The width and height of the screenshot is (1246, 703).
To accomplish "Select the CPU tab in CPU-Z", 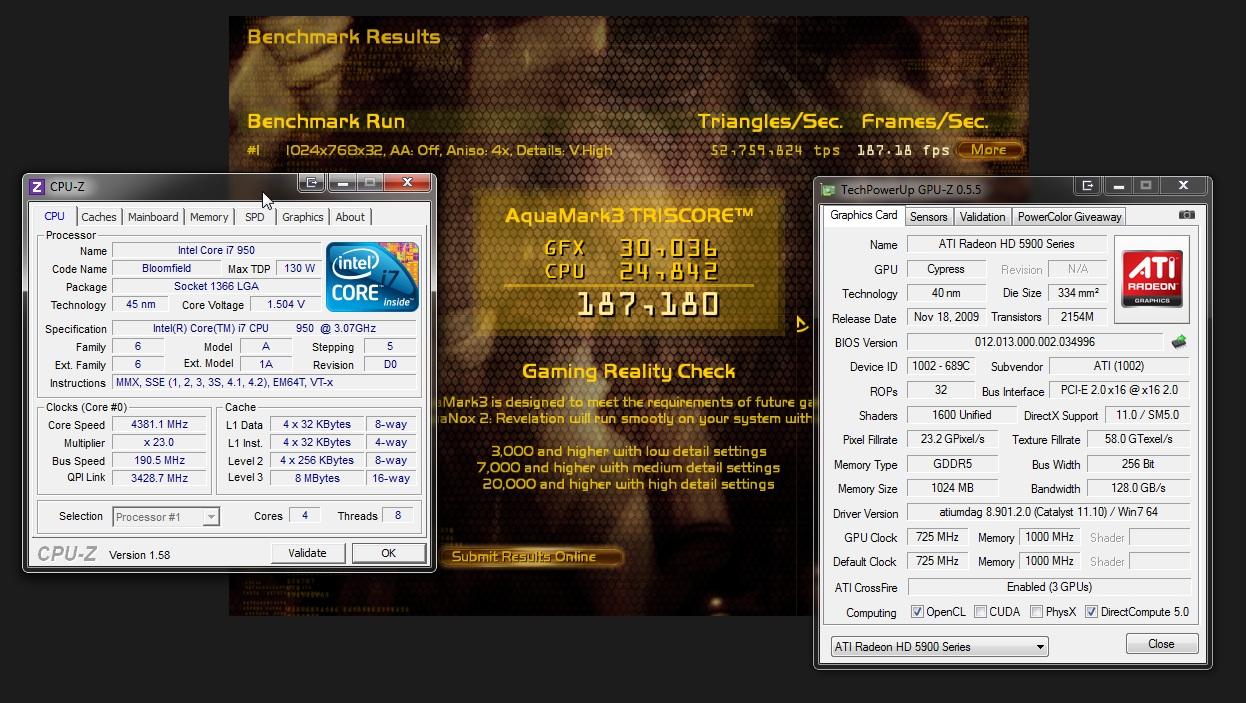I will 55,216.
